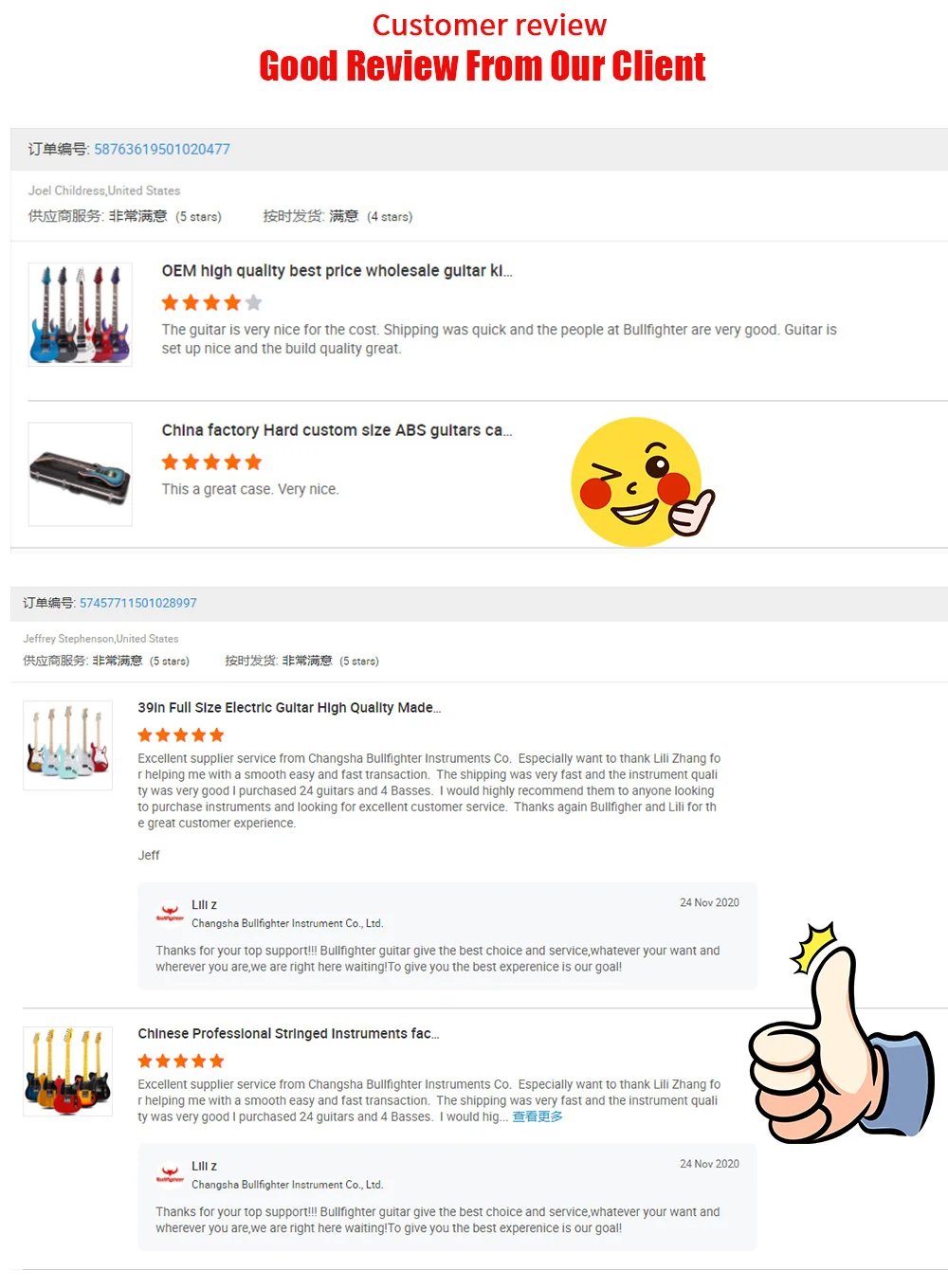The image size is (948, 1288).
Task: Click the colorful electric guitars thumbnail
Action: click(x=80, y=315)
